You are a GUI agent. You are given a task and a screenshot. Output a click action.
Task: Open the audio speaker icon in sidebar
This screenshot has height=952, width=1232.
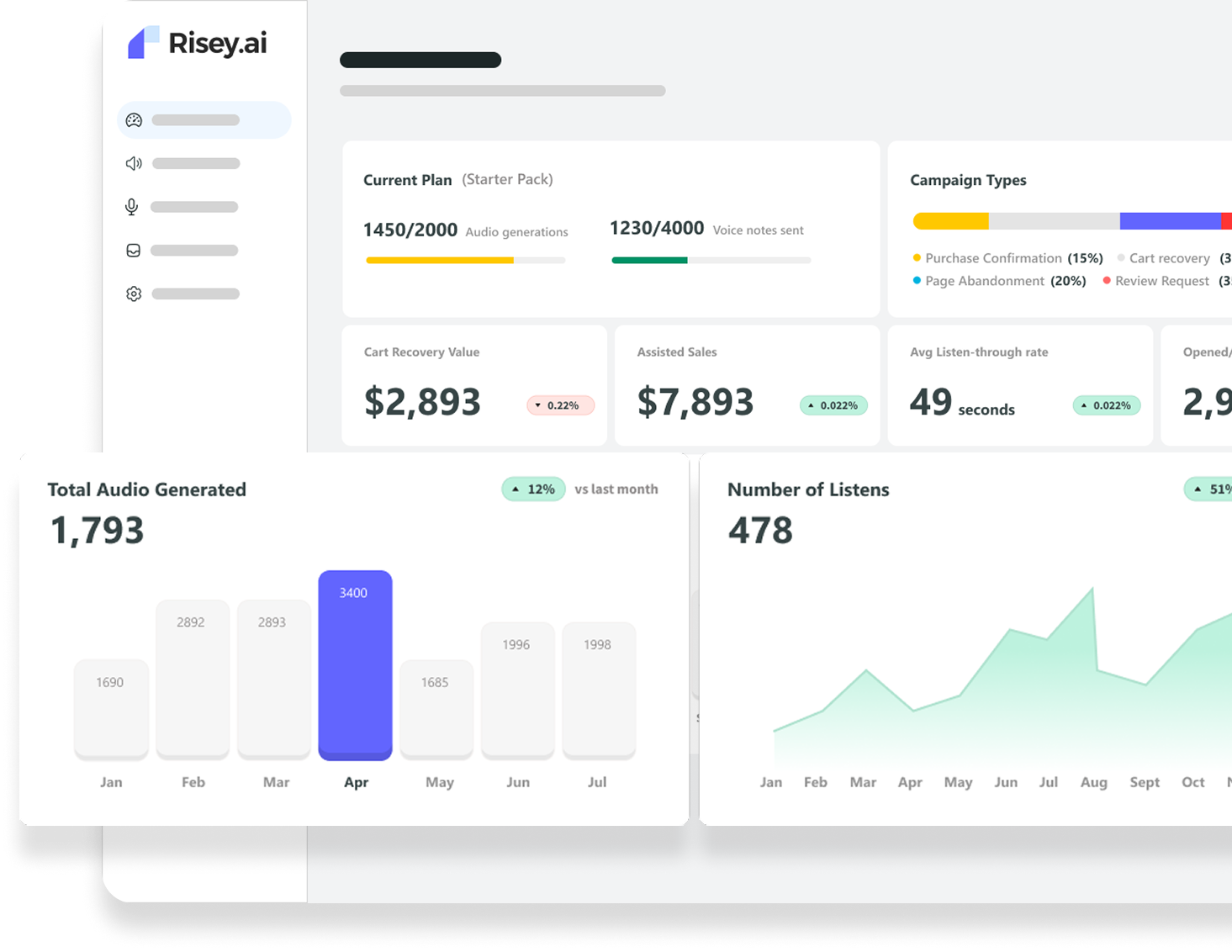(134, 163)
